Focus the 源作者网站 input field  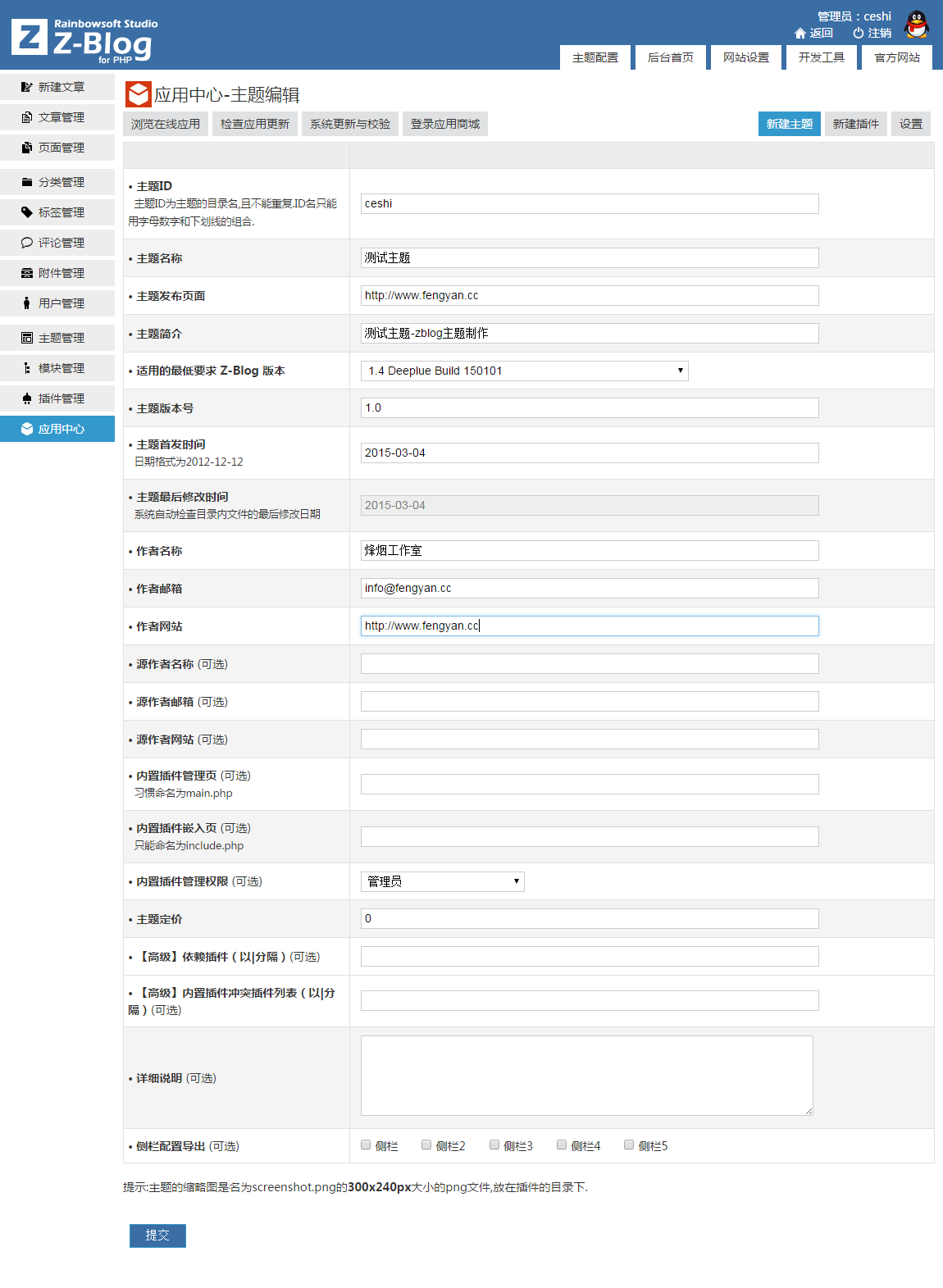[590, 739]
